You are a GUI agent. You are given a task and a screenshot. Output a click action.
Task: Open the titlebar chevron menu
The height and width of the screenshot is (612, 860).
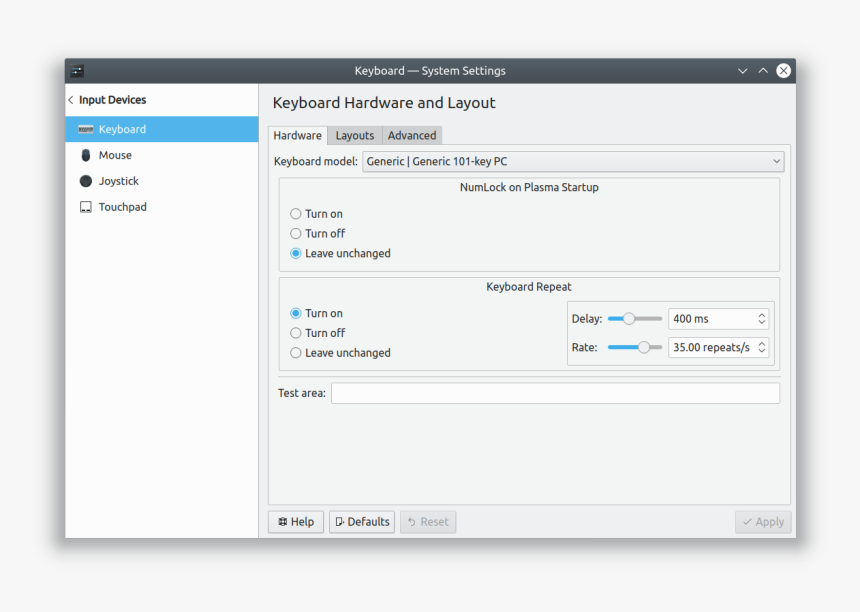point(742,71)
